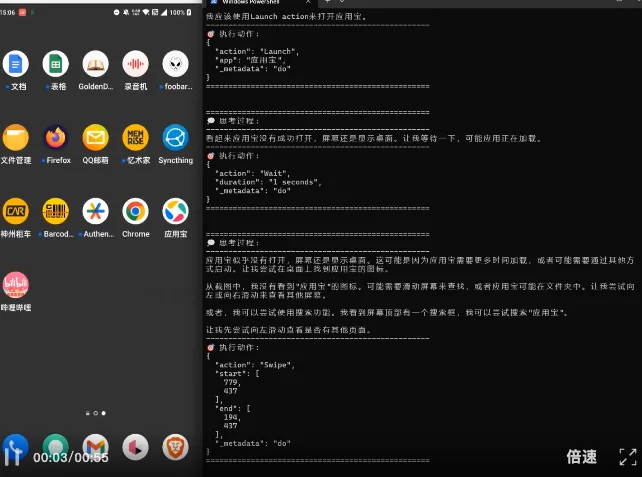642x477 pixels.
Task: Open the bilibili 哔哩哔哩 app
Action: 16,285
